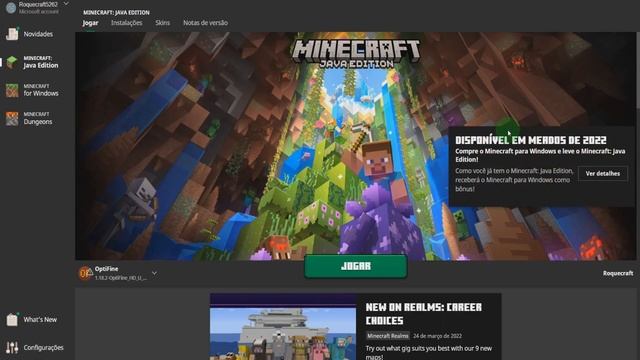
Task: Click the OptiFine installation icon
Action: point(85,273)
